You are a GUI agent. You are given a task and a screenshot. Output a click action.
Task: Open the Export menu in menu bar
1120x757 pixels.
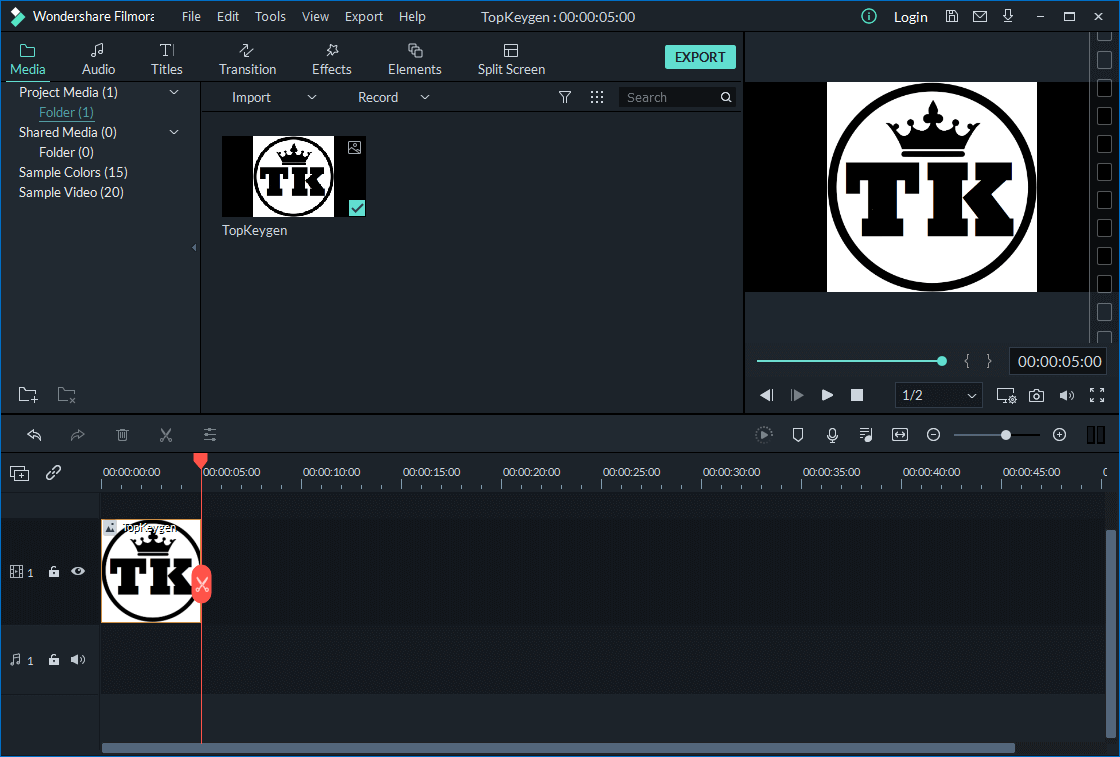click(x=363, y=16)
